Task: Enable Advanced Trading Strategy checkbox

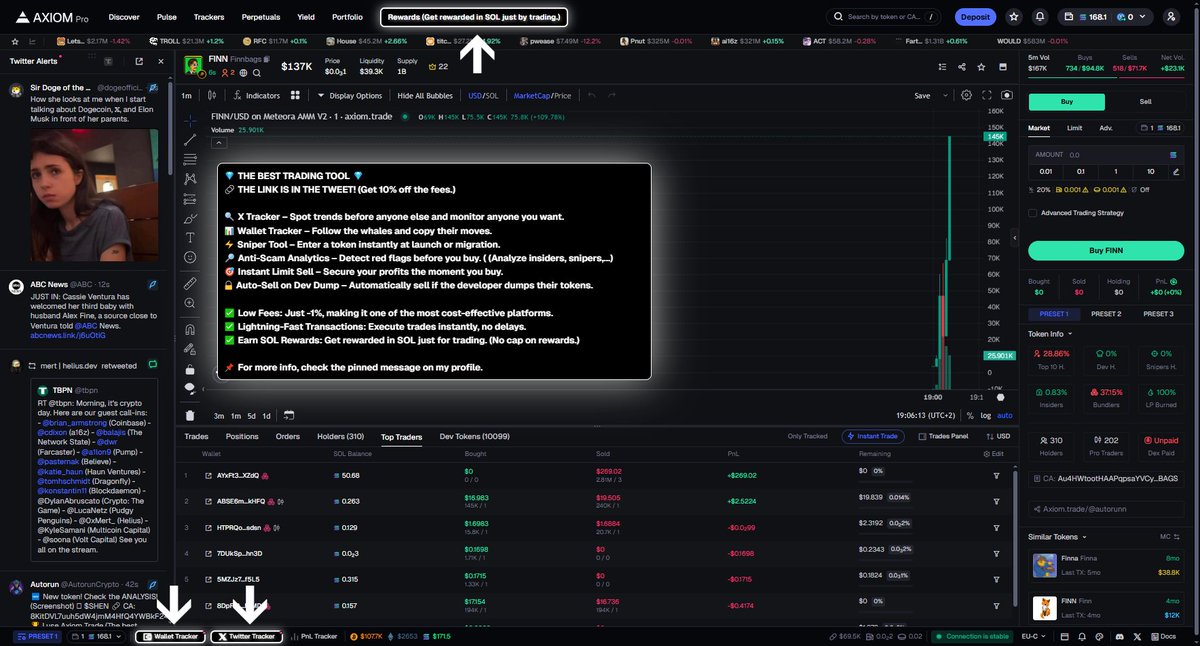Action: click(1033, 212)
